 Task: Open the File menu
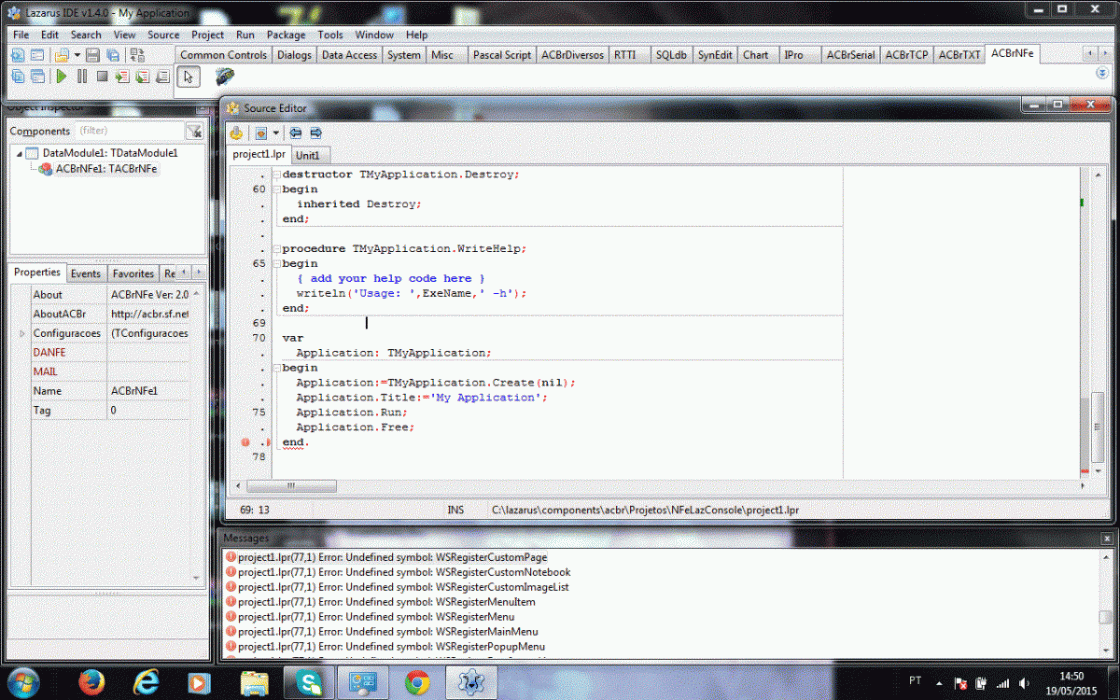pyautogui.click(x=21, y=34)
